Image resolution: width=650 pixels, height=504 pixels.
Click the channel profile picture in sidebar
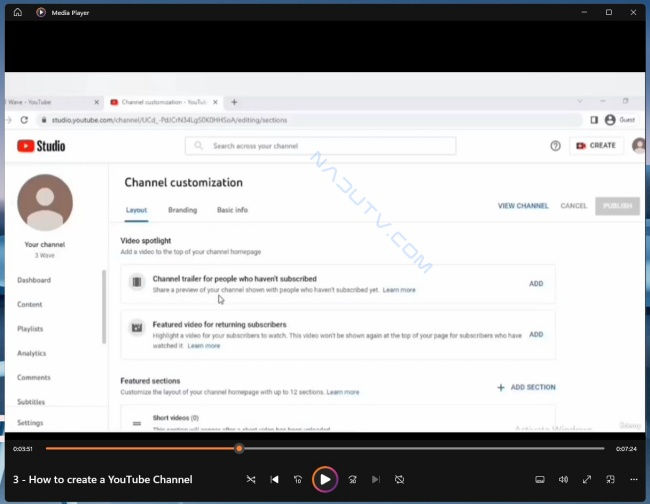tap(45, 202)
